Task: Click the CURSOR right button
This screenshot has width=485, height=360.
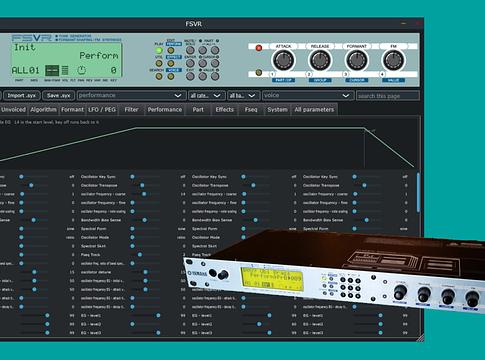Action: point(215,63)
